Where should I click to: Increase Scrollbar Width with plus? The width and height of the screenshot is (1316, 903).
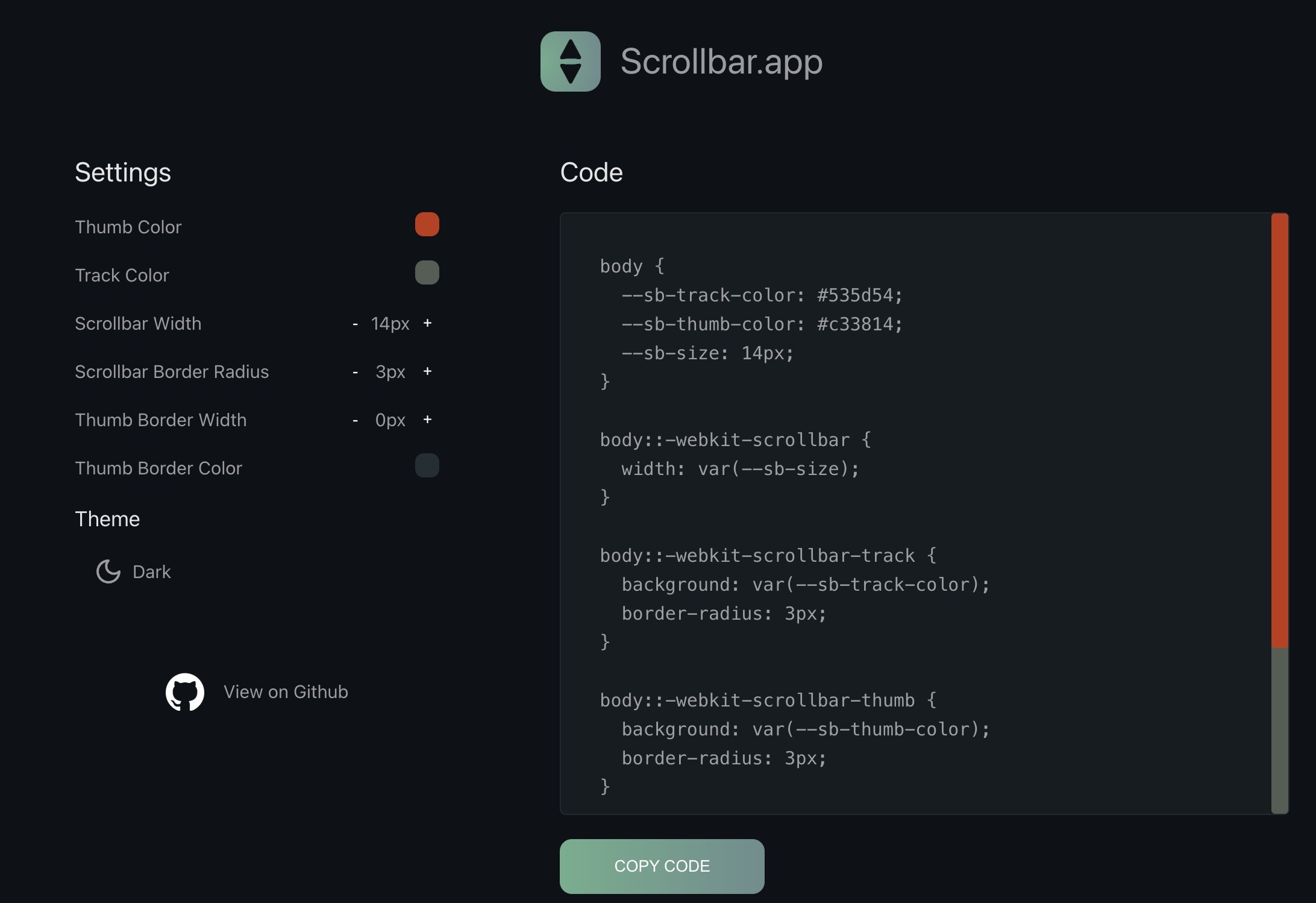(427, 323)
